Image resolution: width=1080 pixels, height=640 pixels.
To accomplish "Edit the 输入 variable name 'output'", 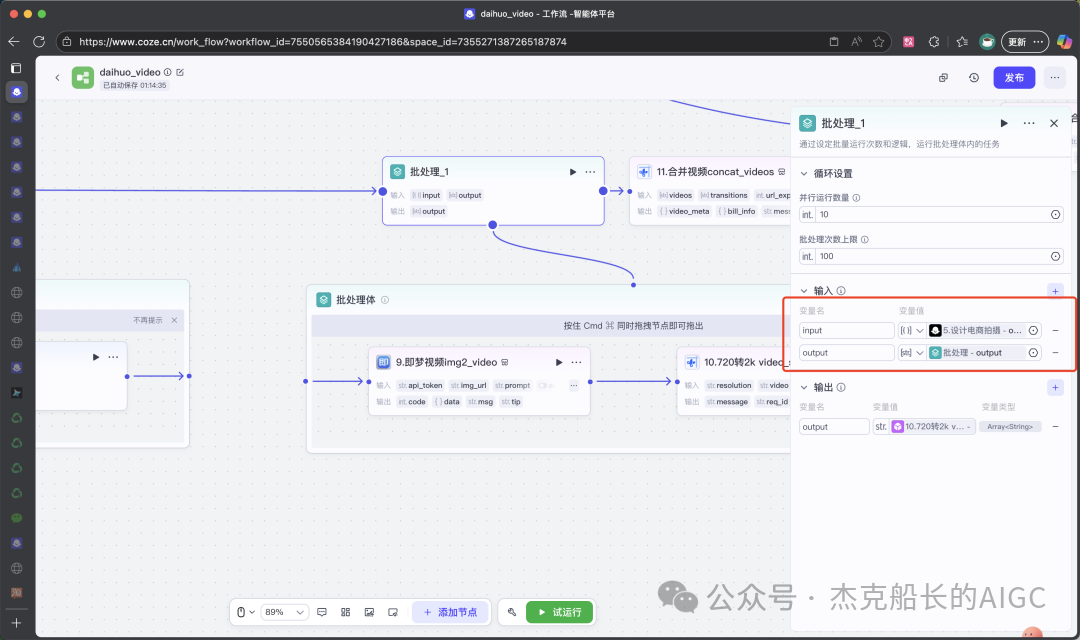I will click(847, 353).
